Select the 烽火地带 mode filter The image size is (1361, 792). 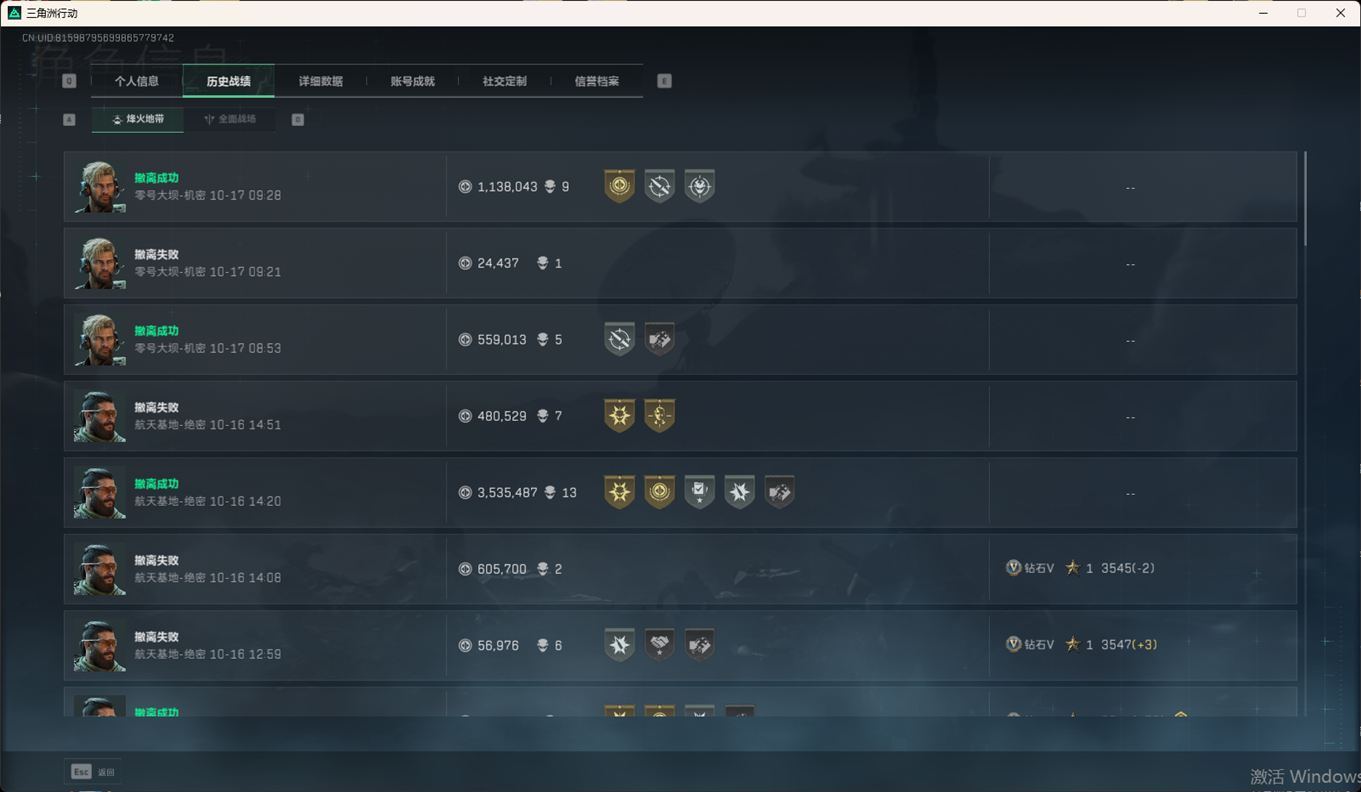pos(138,119)
